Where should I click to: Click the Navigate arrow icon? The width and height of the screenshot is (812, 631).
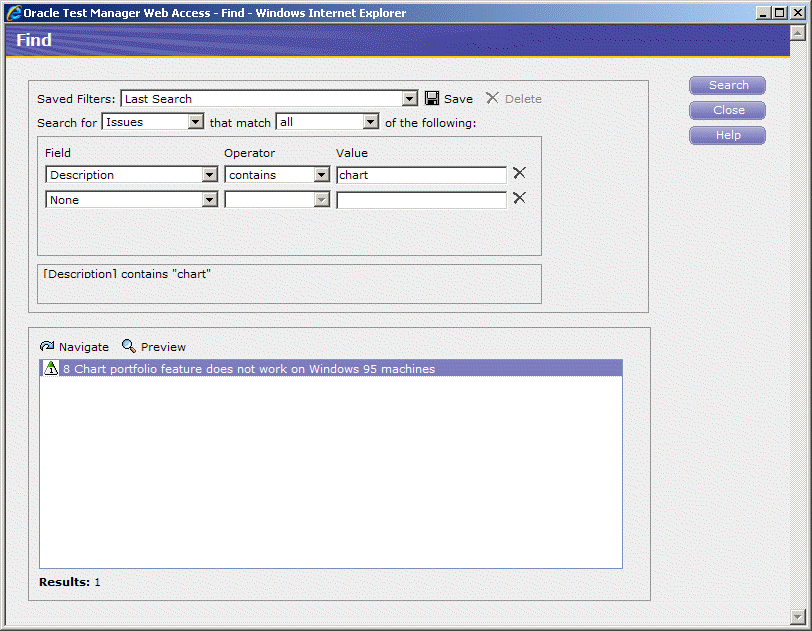coord(47,346)
